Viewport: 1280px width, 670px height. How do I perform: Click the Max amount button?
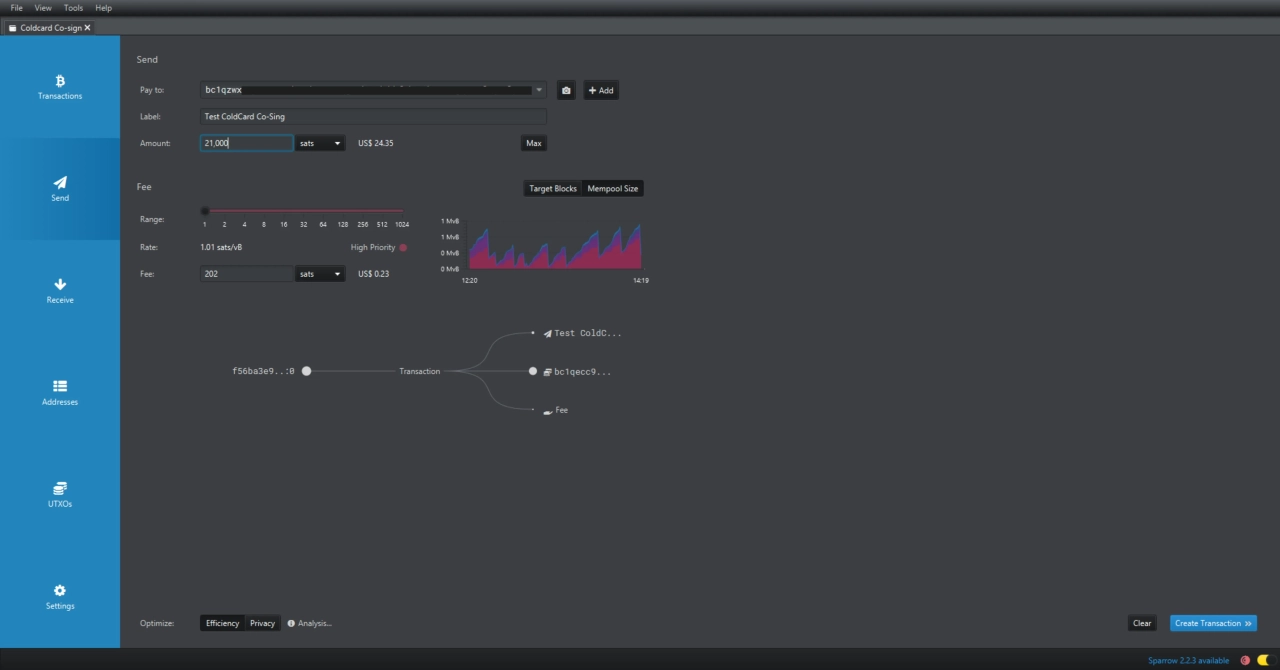534,143
